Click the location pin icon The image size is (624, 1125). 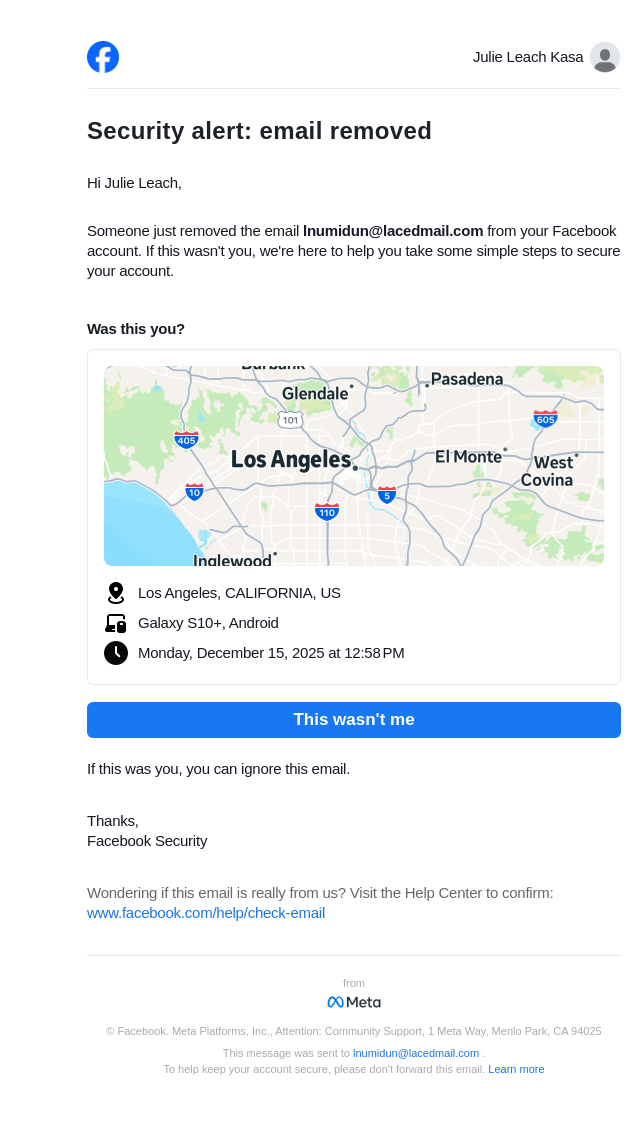(116, 593)
